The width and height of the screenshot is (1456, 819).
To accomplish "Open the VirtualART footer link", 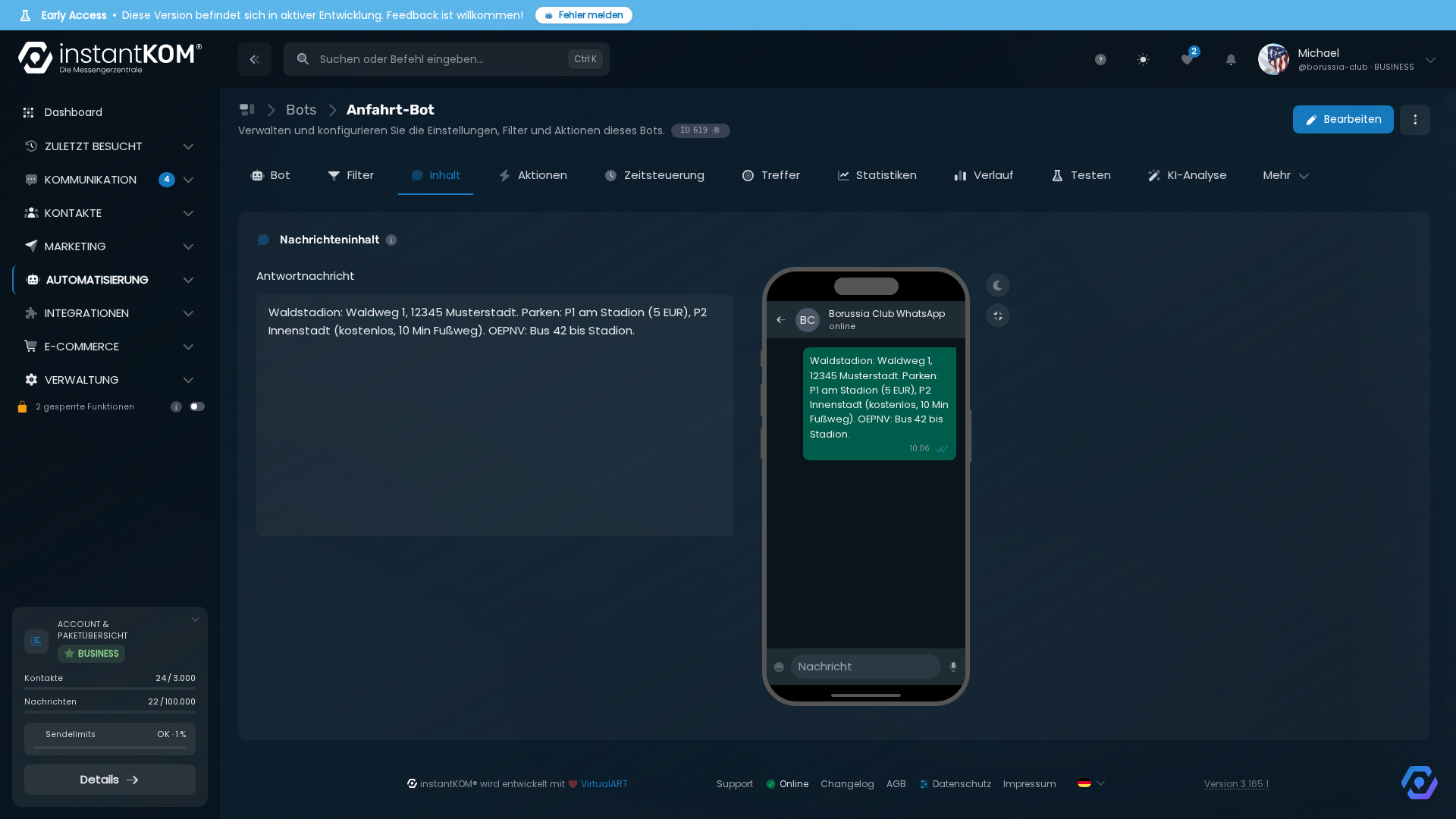I will (604, 784).
